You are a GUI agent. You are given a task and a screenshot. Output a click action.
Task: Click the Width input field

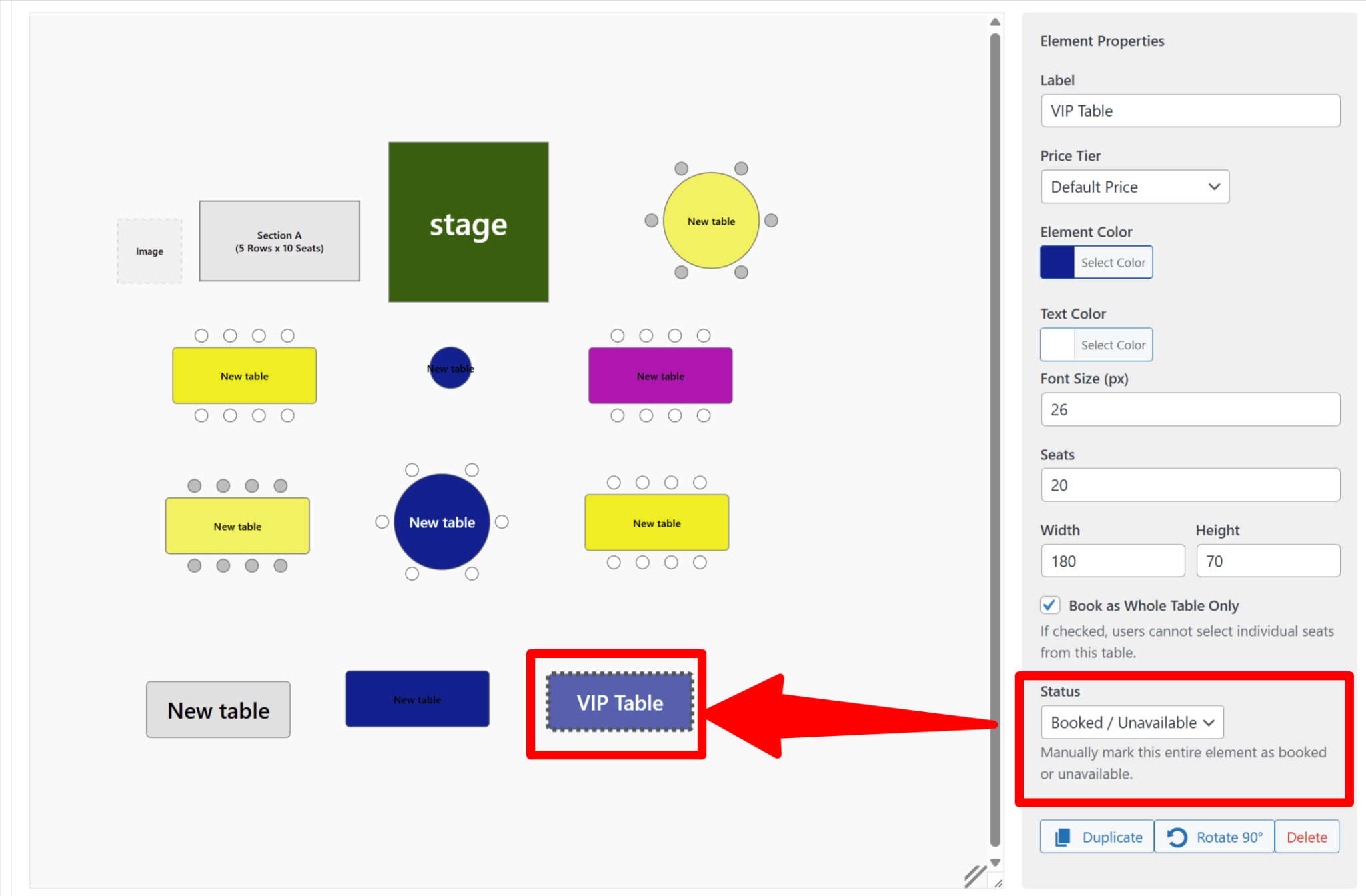[x=1113, y=561]
